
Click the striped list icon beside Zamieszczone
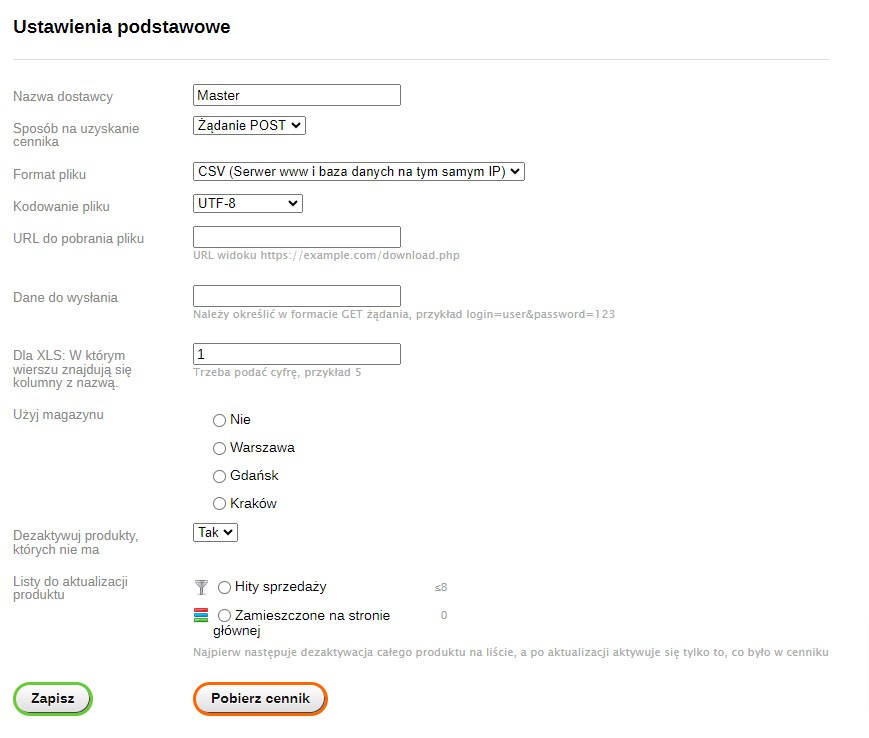[200, 615]
